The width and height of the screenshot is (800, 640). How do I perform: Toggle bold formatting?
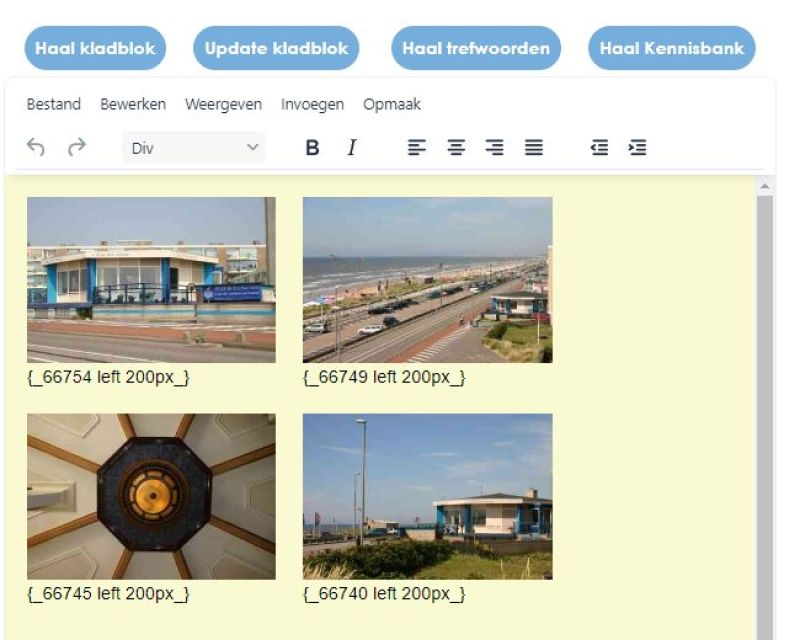click(312, 147)
